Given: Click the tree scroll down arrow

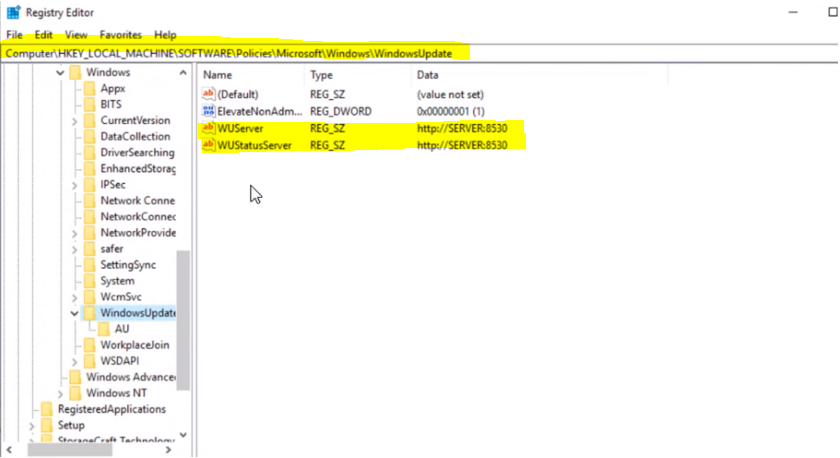Looking at the screenshot, I should pyautogui.click(x=183, y=434).
